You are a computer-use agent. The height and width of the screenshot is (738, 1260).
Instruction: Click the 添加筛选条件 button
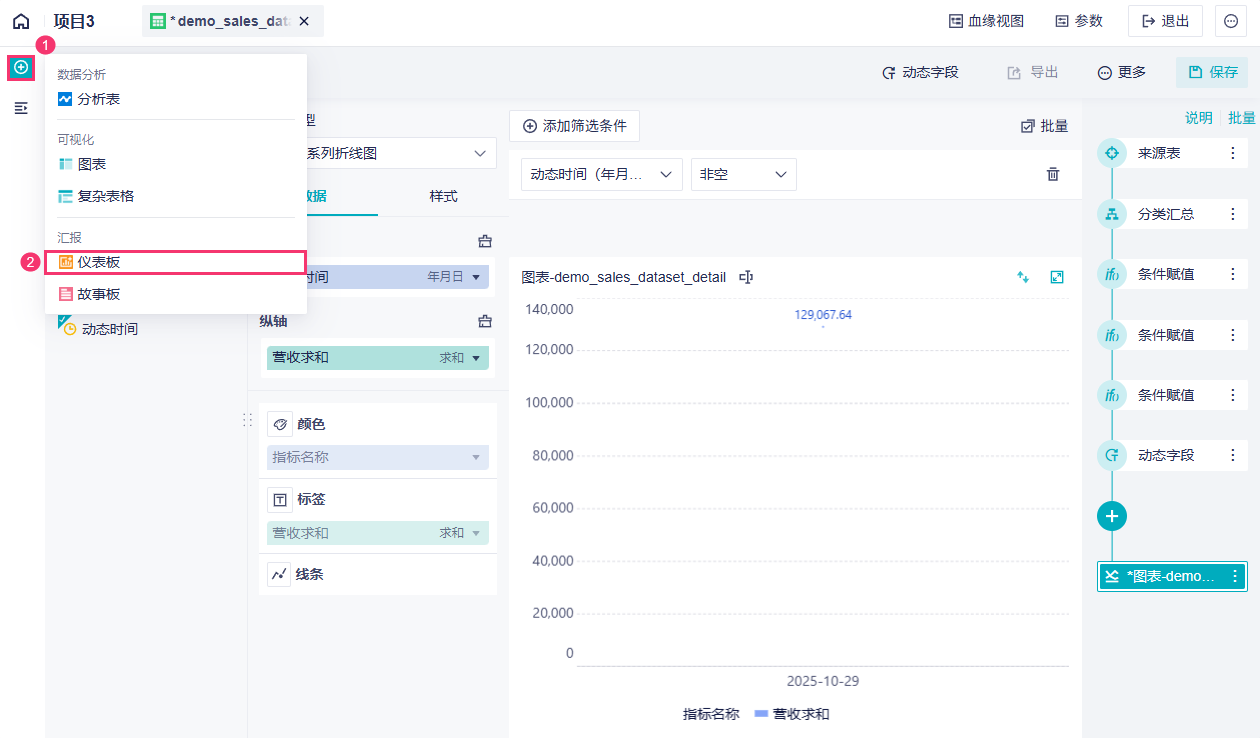(574, 126)
